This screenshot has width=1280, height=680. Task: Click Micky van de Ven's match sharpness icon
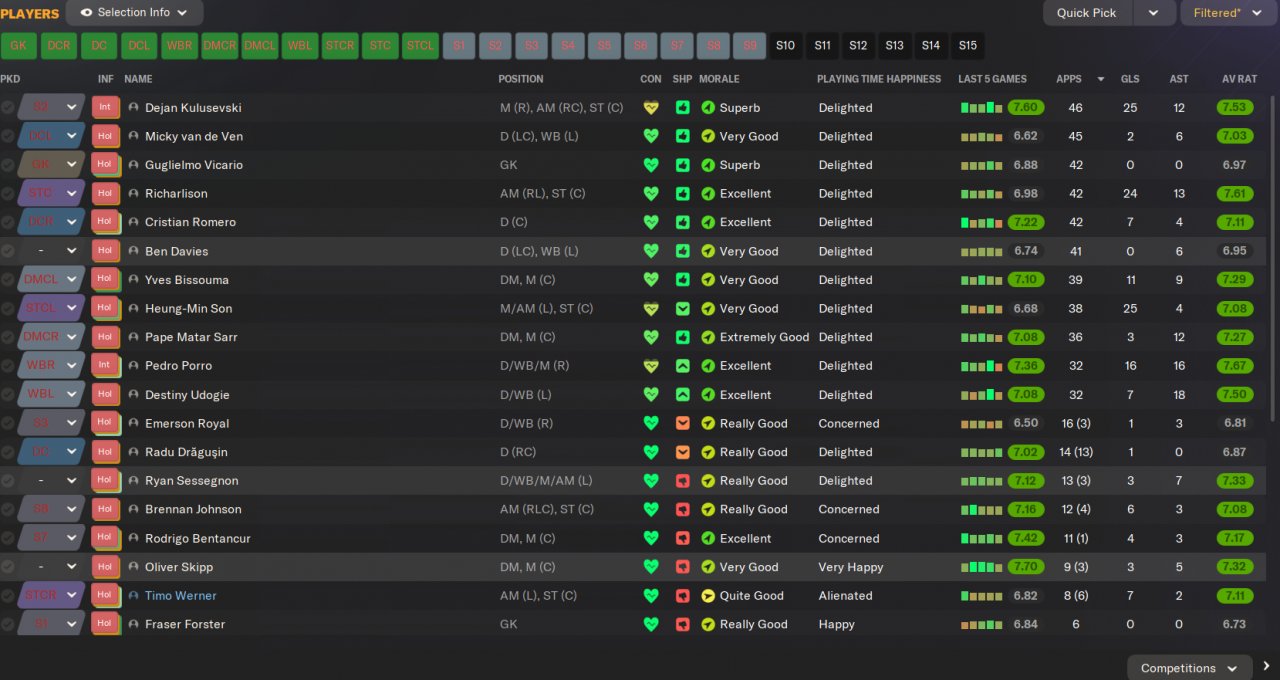[x=683, y=136]
